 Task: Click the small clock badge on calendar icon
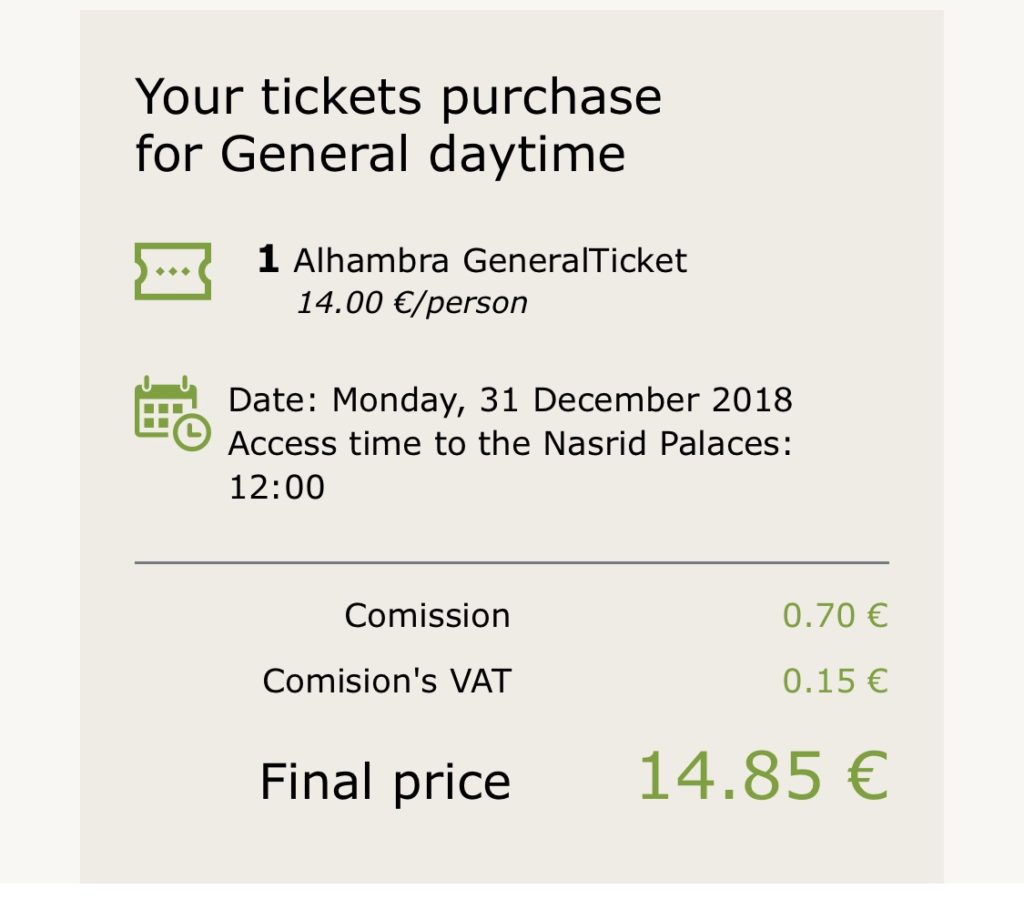click(191, 430)
